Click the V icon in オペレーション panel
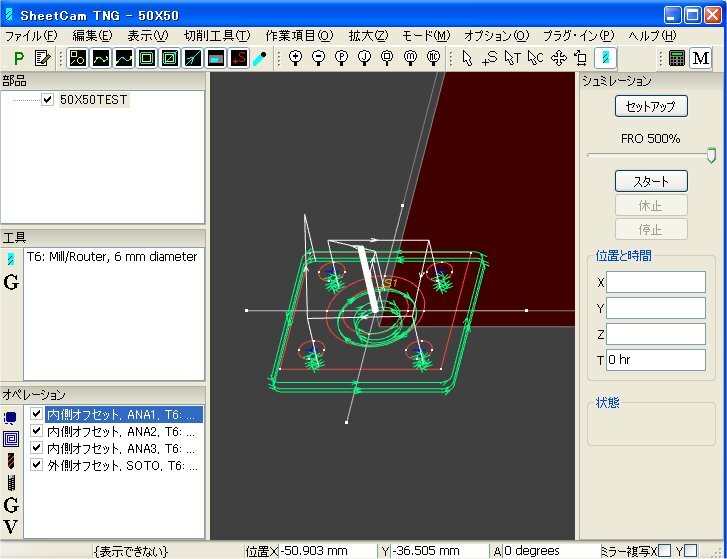 (11, 527)
